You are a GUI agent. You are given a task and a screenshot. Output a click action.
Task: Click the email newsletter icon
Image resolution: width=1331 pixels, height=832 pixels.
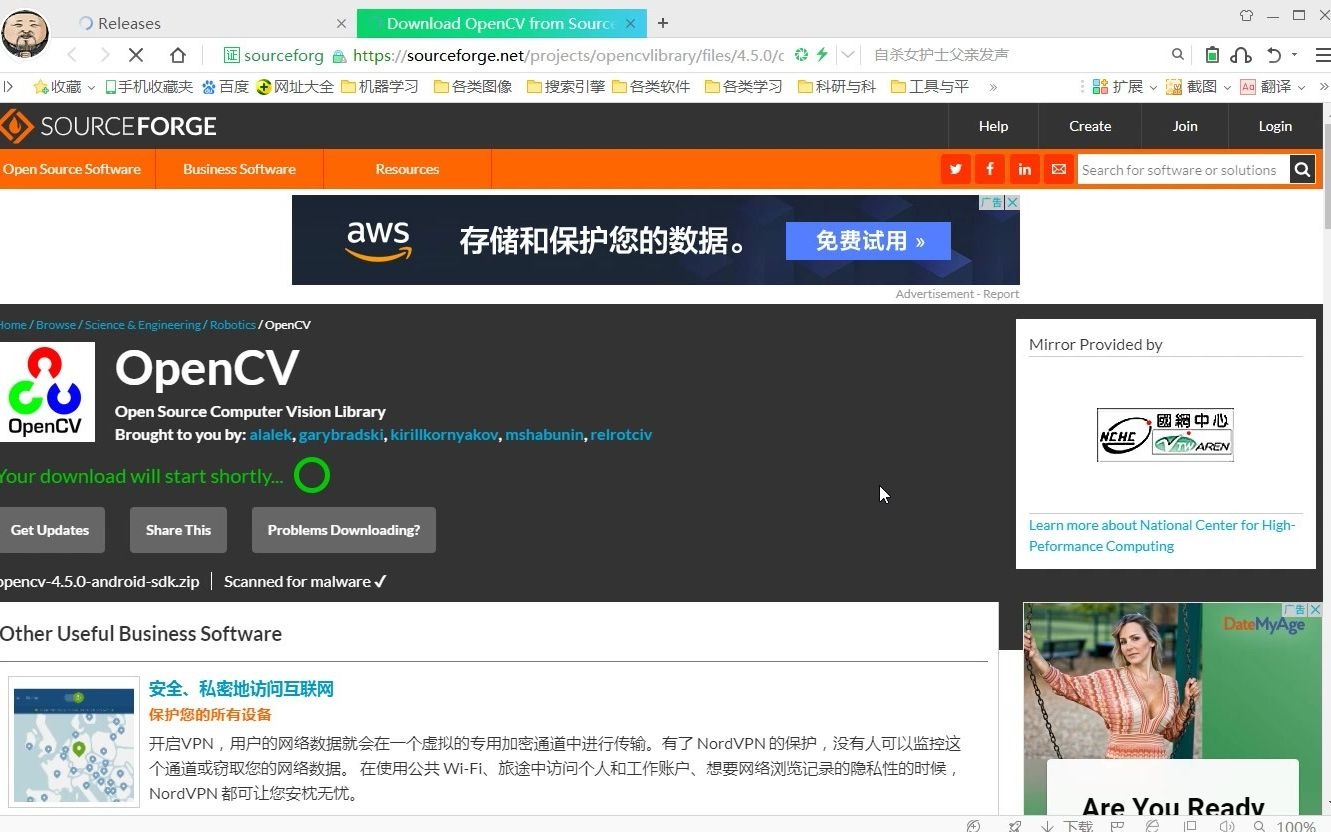pyautogui.click(x=1059, y=170)
